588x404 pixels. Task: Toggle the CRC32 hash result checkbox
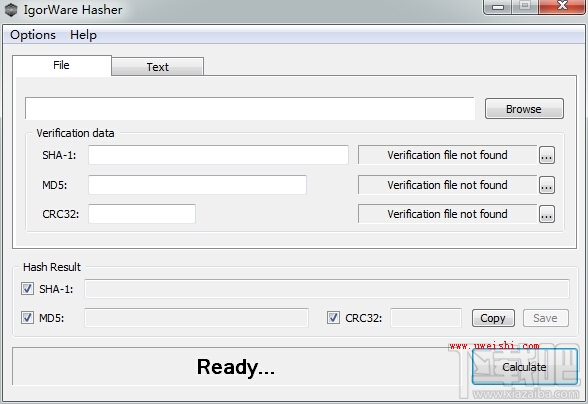333,318
